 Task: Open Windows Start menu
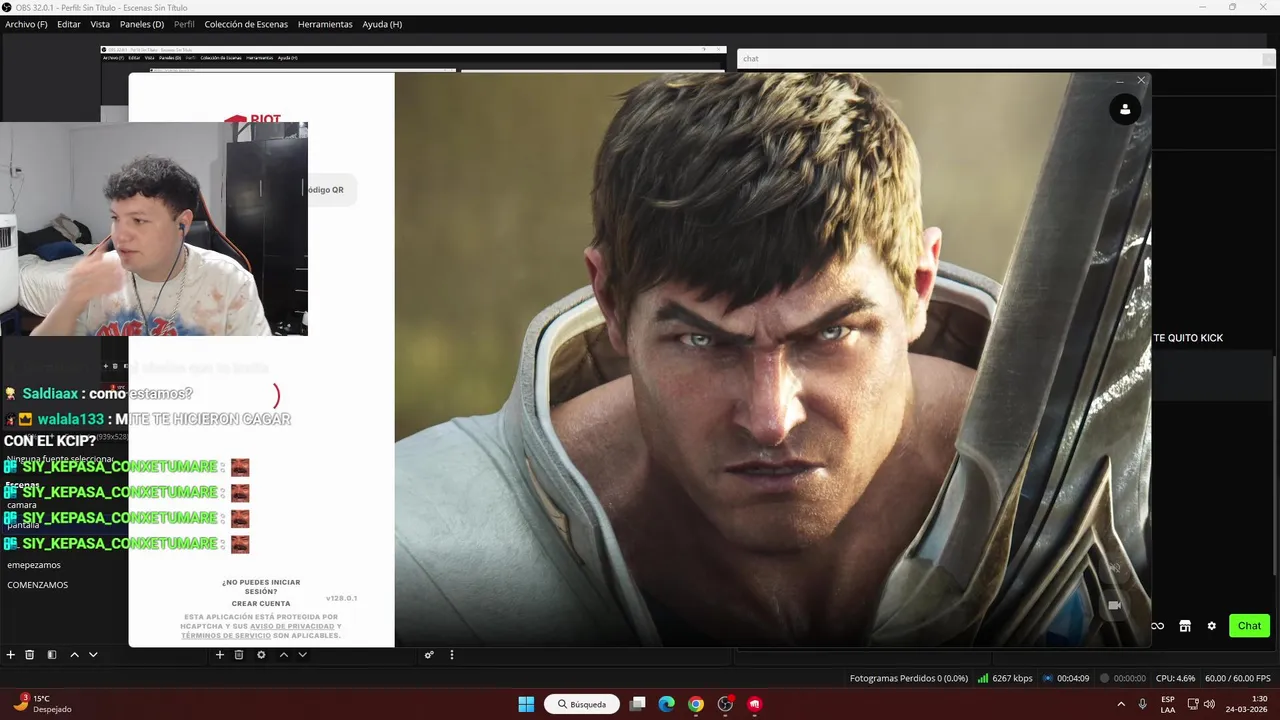tap(526, 704)
